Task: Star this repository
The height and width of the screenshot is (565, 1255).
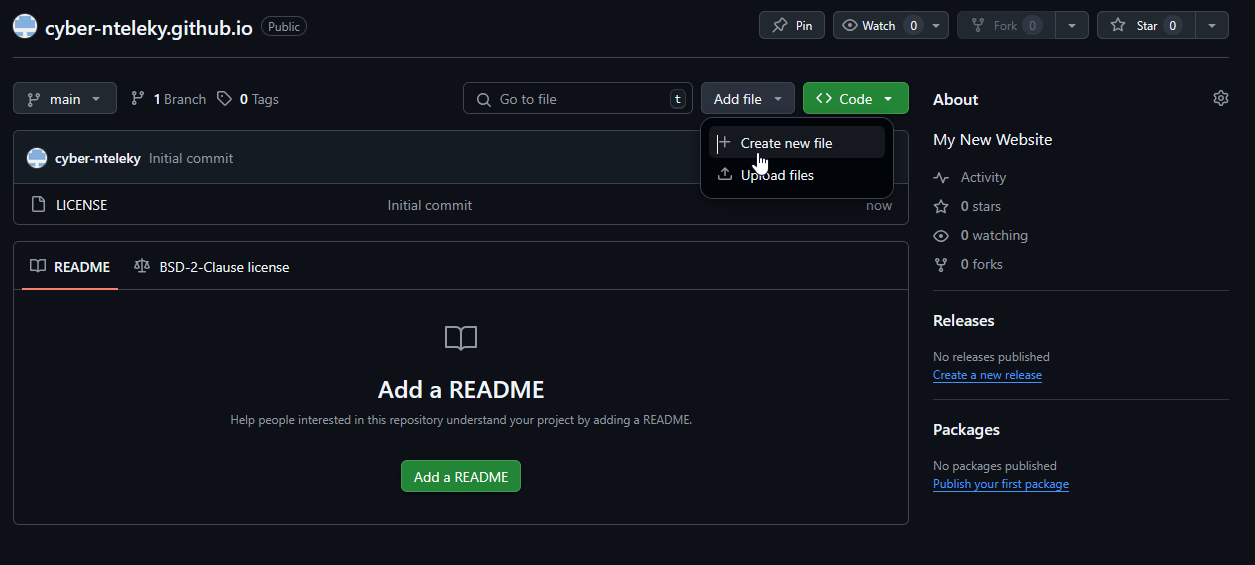Action: [1146, 25]
